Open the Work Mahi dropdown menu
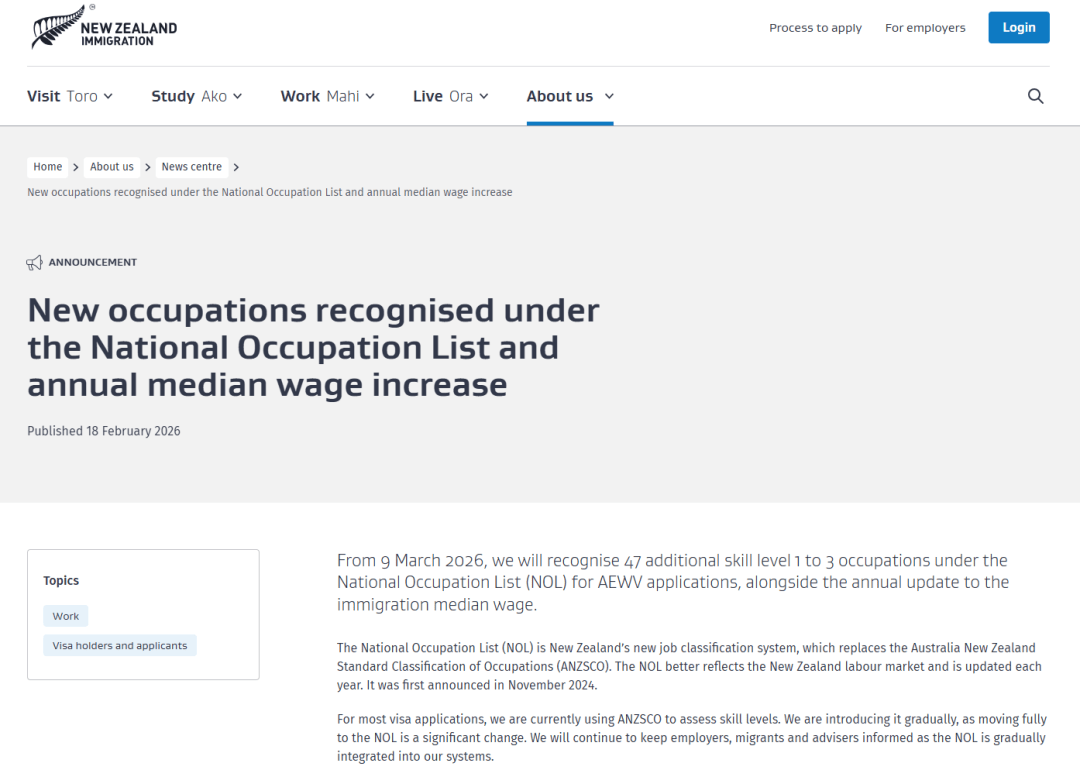 (327, 96)
